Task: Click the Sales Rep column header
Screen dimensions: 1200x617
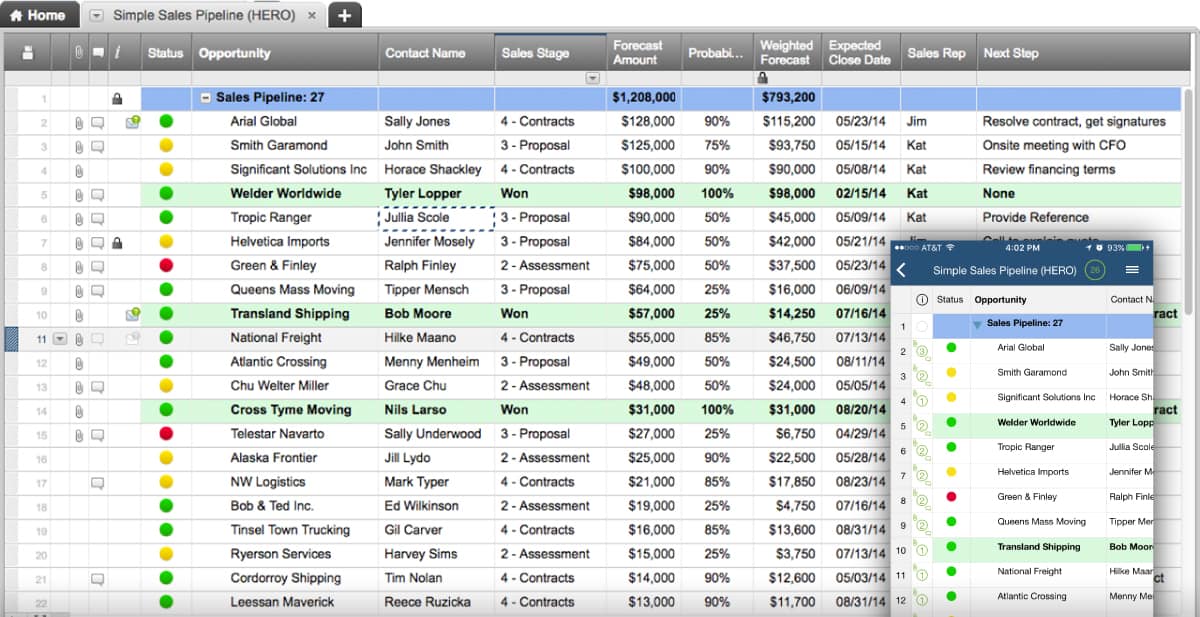Action: tap(938, 53)
